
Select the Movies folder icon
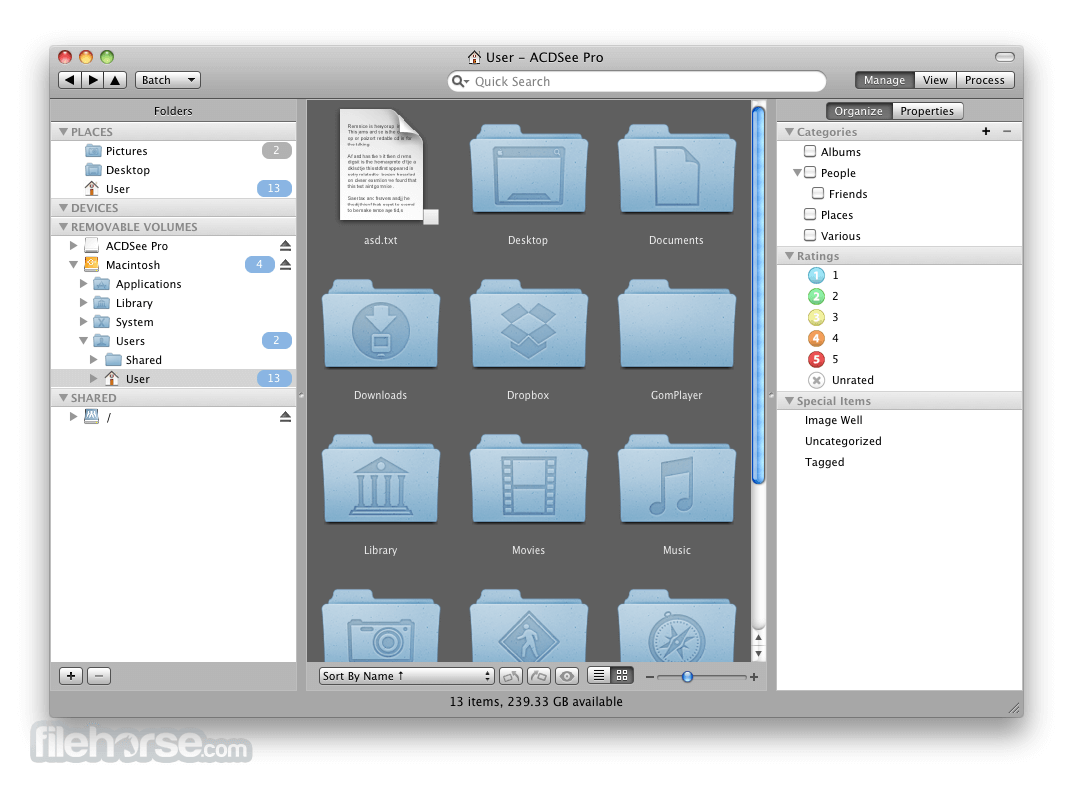click(x=529, y=479)
